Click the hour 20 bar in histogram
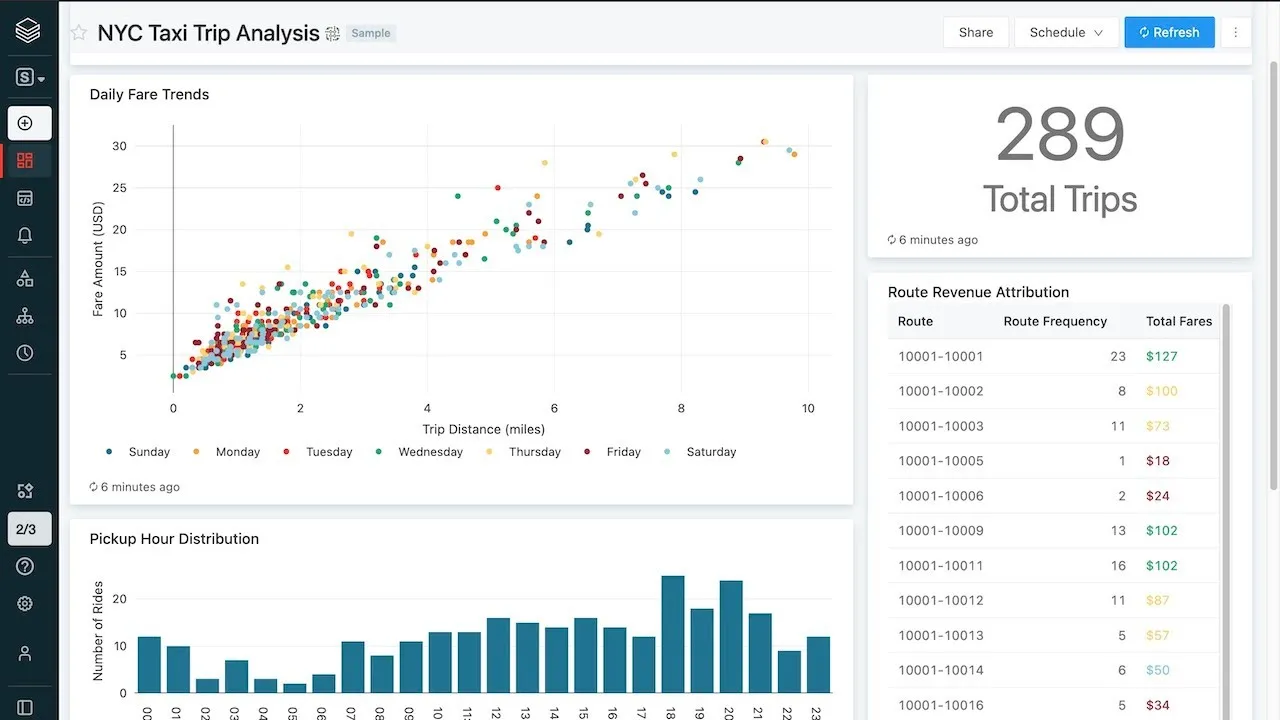 click(x=731, y=637)
